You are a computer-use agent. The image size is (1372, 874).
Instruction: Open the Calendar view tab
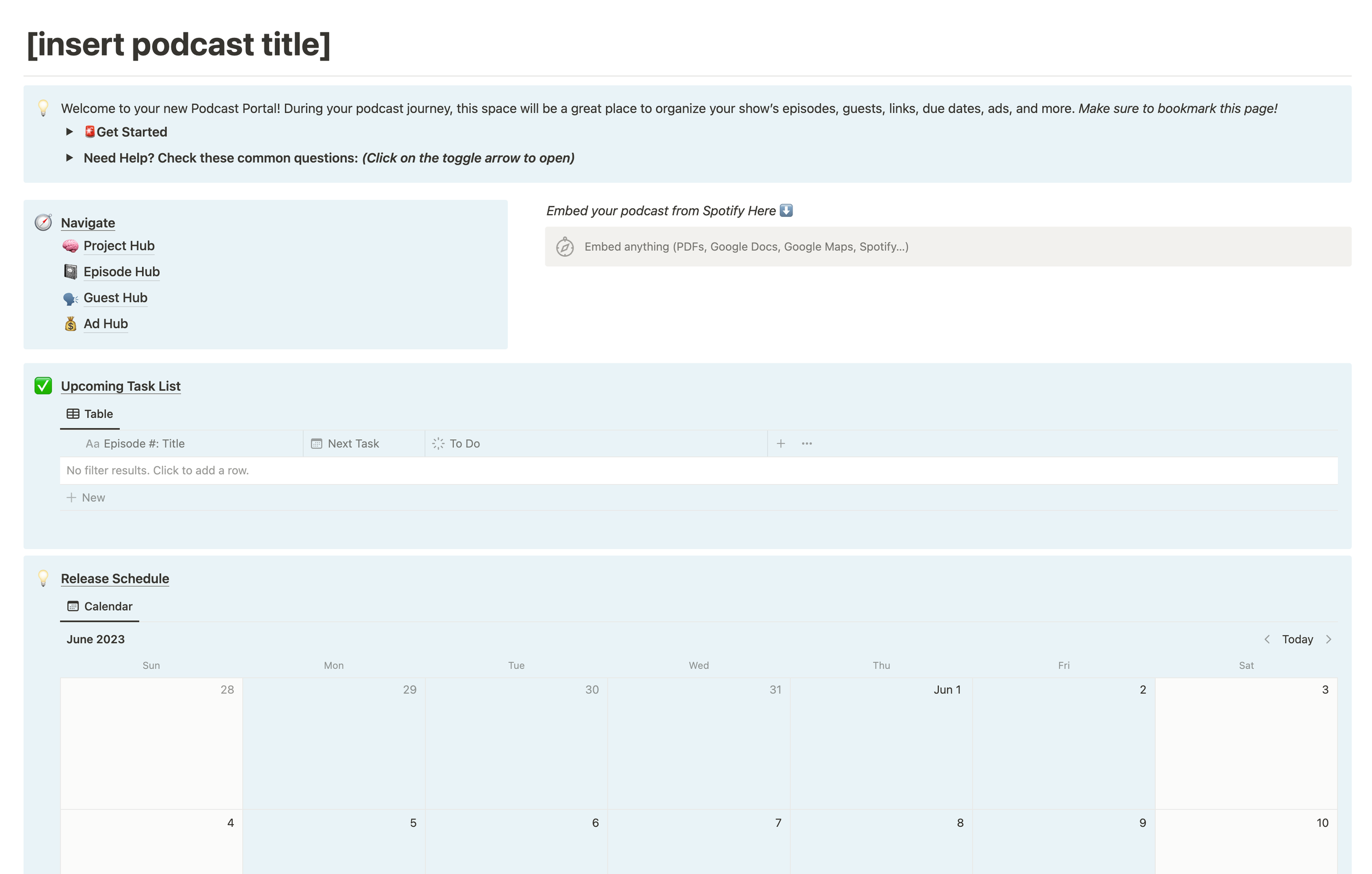100,606
